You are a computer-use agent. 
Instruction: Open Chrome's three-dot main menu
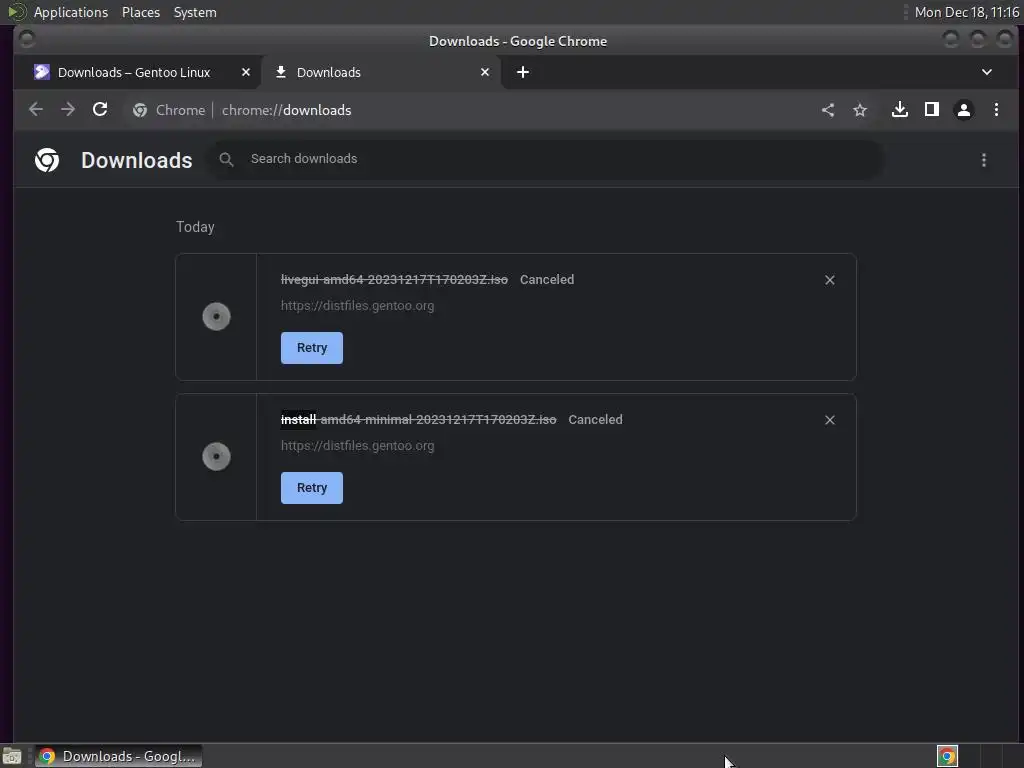pos(997,110)
